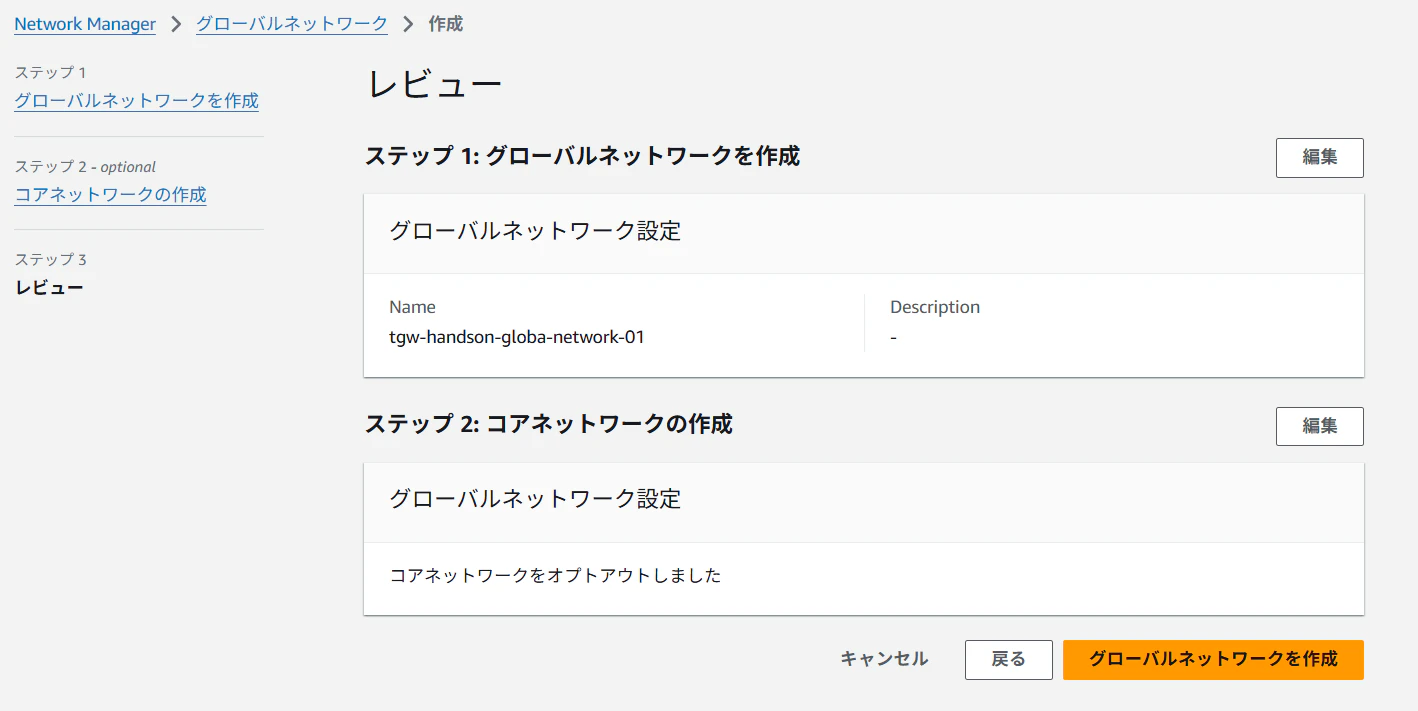Go to グローバルネットワーク breadcrumb link

coord(292,24)
